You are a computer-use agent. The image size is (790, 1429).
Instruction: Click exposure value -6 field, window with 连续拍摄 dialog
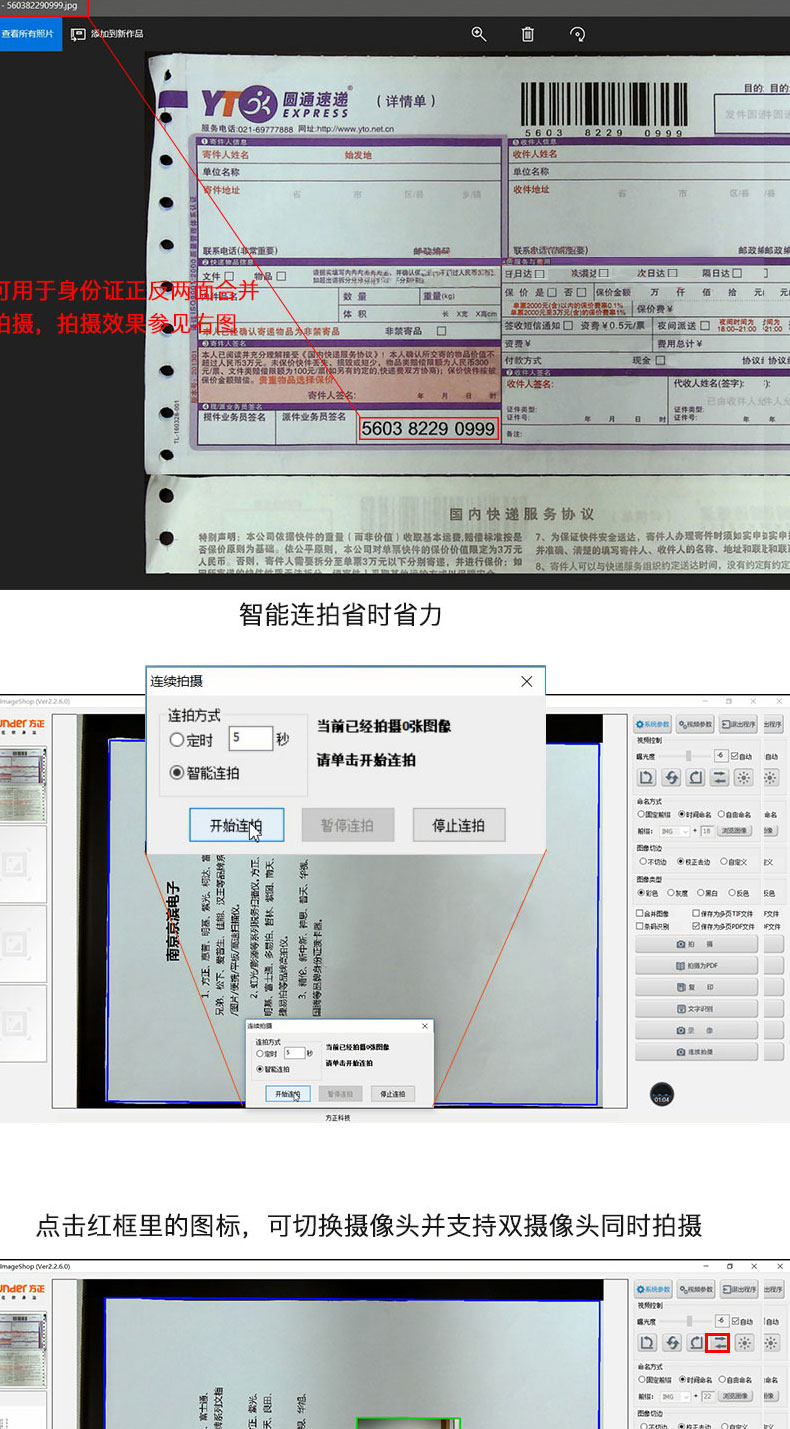[x=721, y=756]
